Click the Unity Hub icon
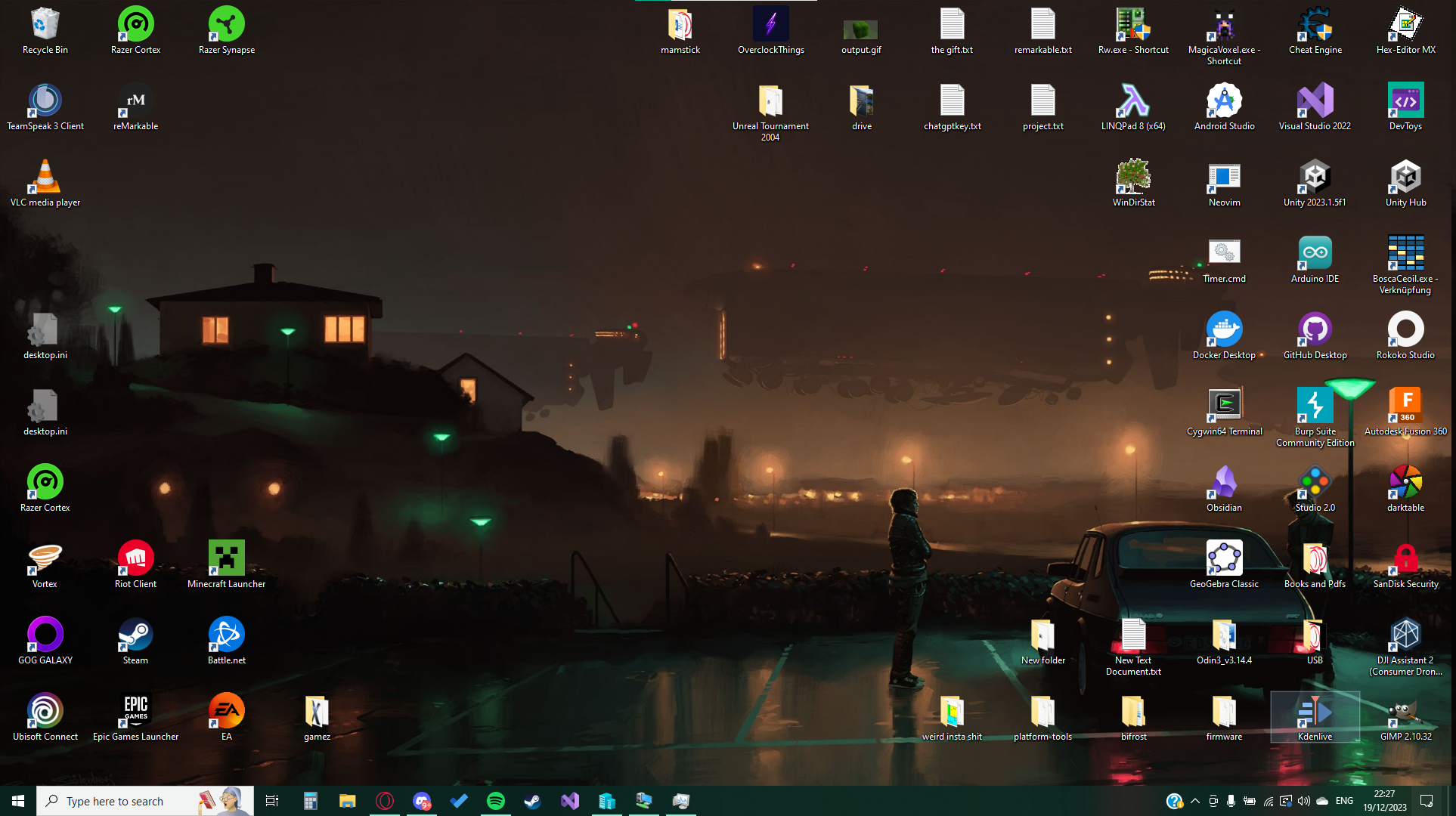The width and height of the screenshot is (1456, 816). 1405,183
